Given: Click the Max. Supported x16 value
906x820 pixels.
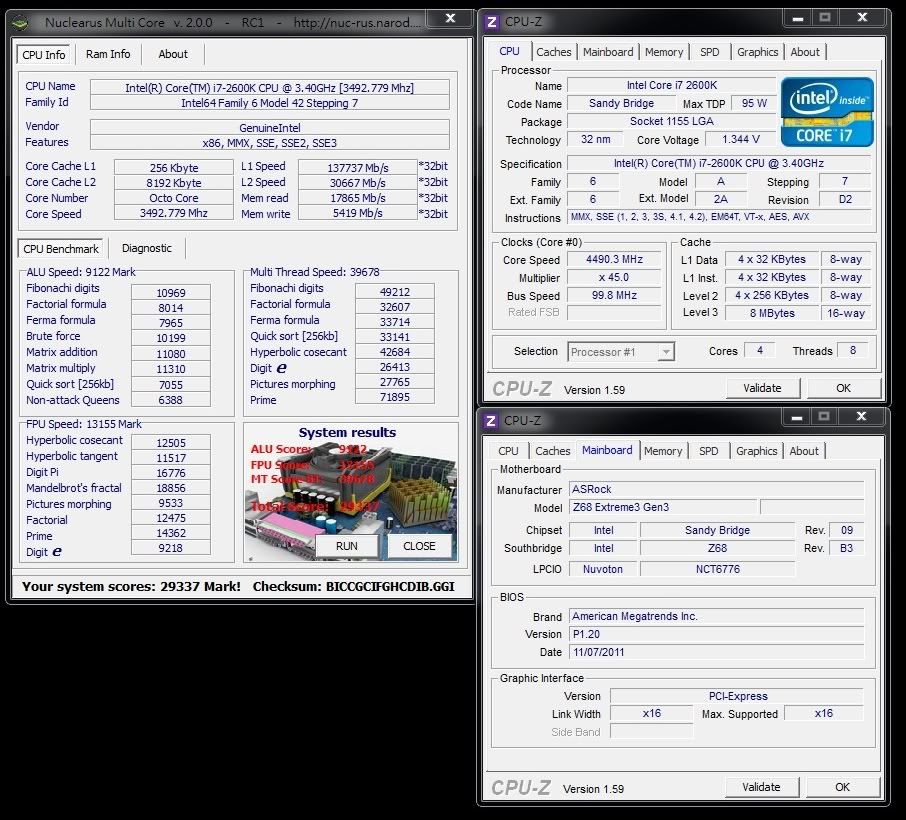Looking at the screenshot, I should coord(823,714).
